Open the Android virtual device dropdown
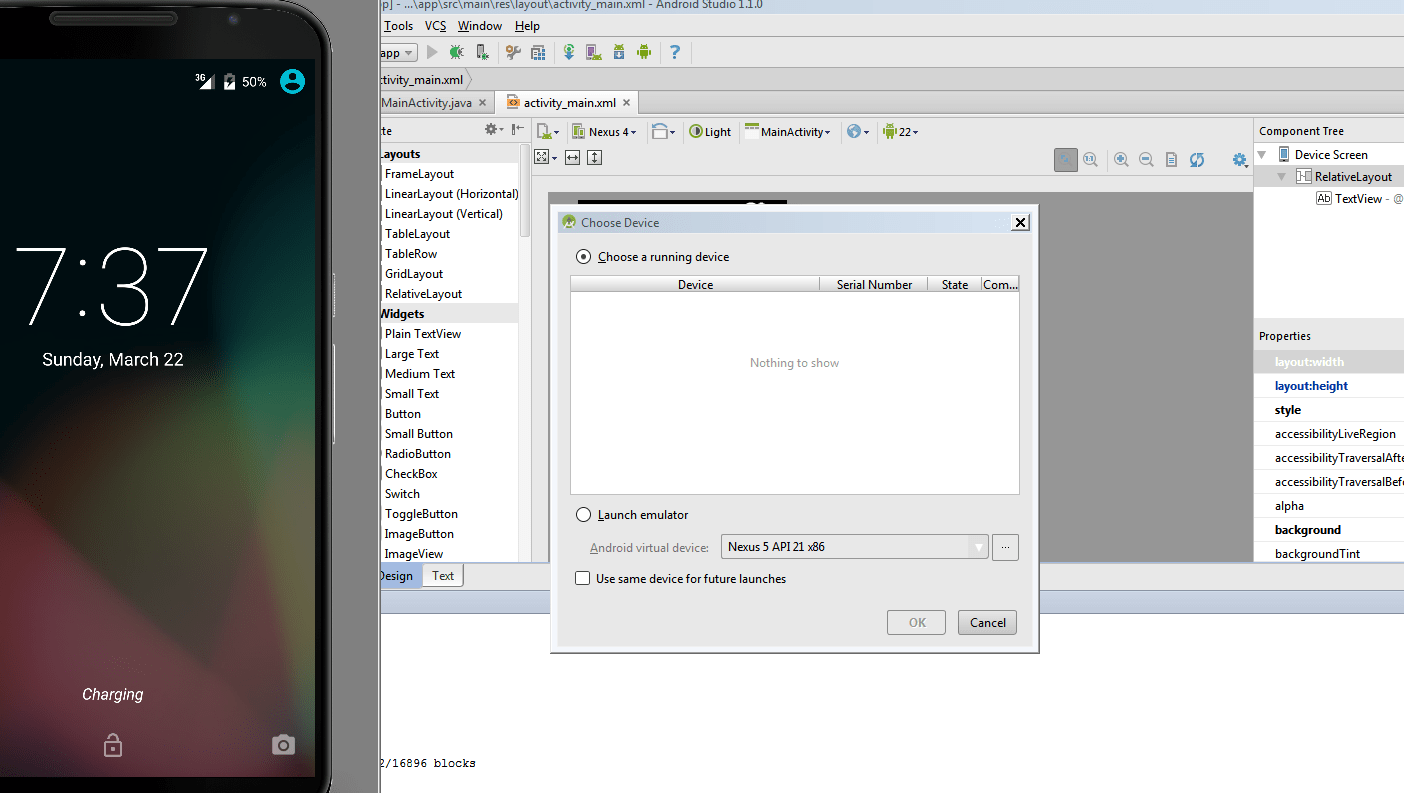The image size is (1404, 793). tap(977, 547)
